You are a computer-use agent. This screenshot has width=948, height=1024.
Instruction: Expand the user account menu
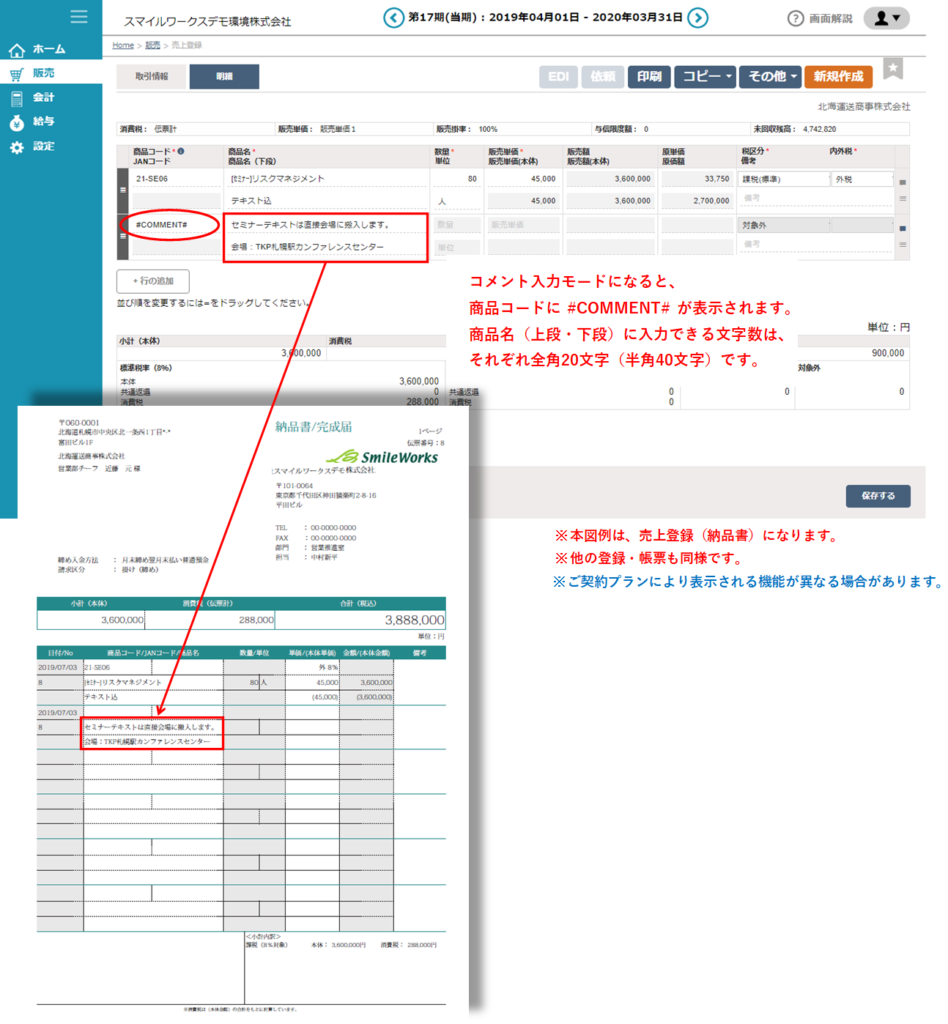887,18
